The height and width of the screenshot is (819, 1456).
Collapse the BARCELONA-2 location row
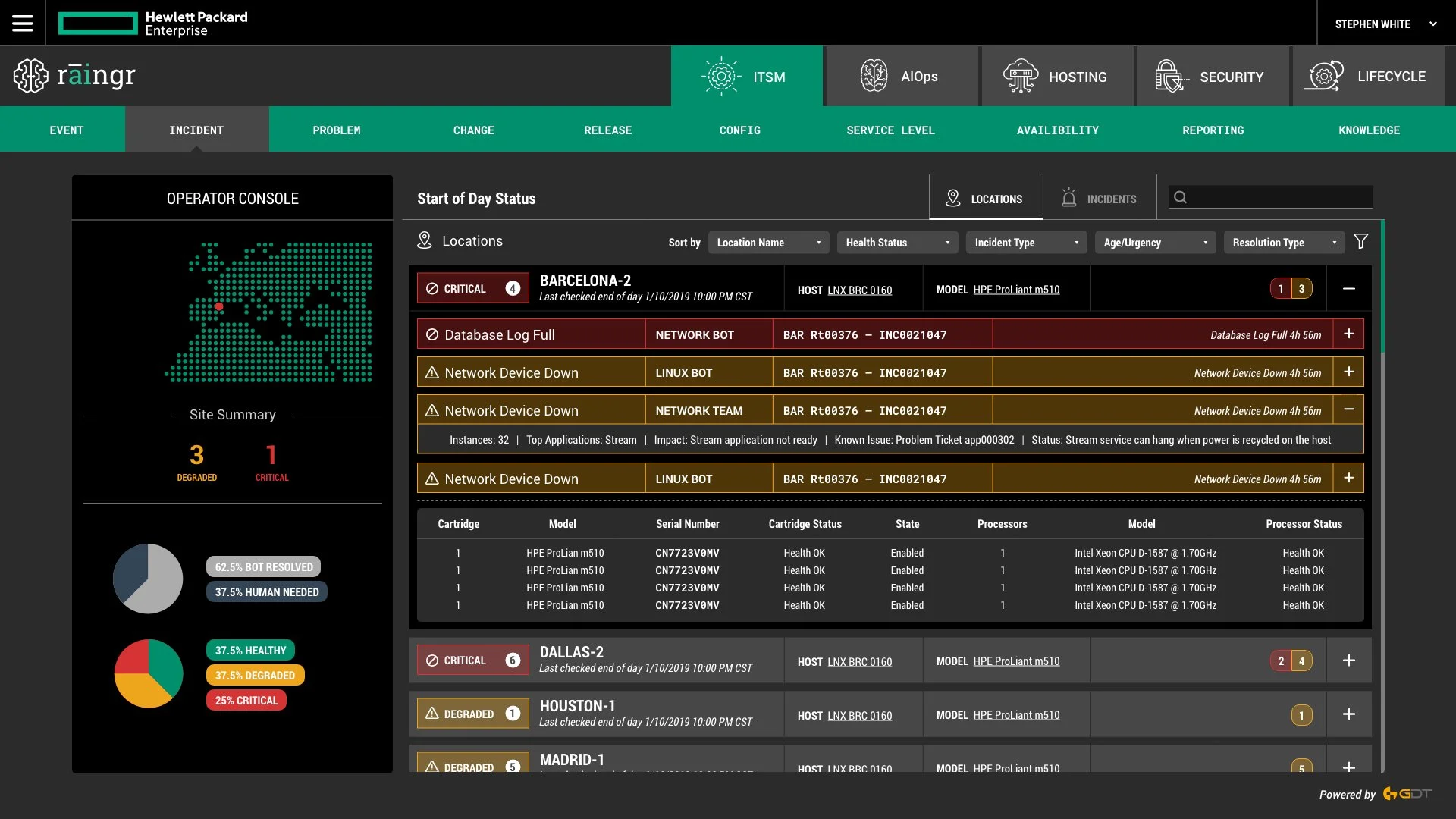pyautogui.click(x=1348, y=289)
